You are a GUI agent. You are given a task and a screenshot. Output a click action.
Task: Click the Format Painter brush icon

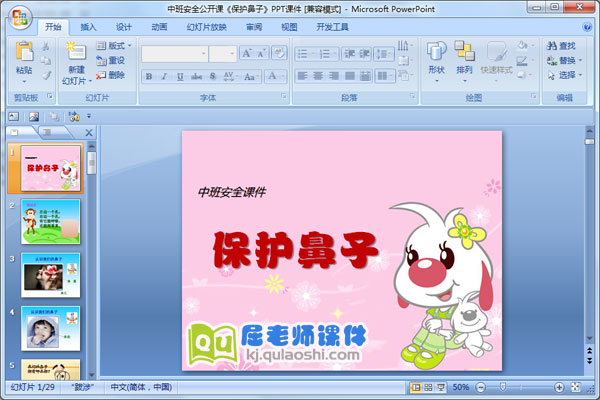pyautogui.click(x=46, y=75)
